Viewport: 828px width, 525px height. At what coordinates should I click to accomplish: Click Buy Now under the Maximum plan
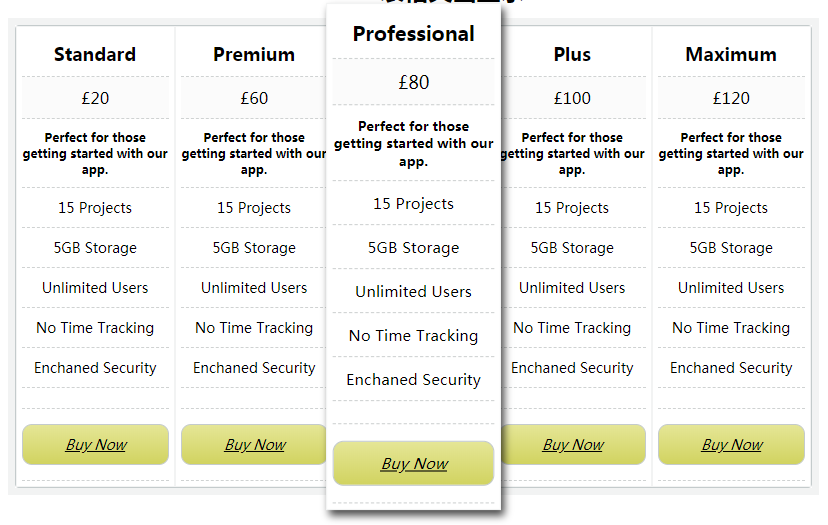pyautogui.click(x=731, y=445)
